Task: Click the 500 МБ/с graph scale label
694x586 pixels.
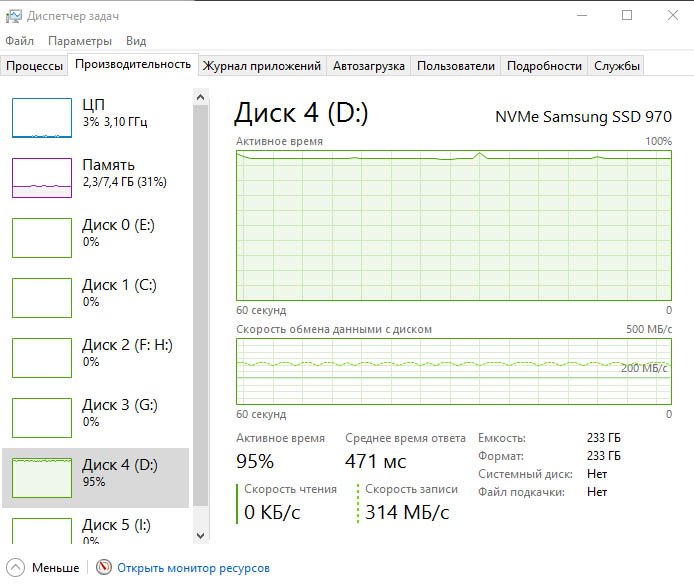Action: pos(649,329)
